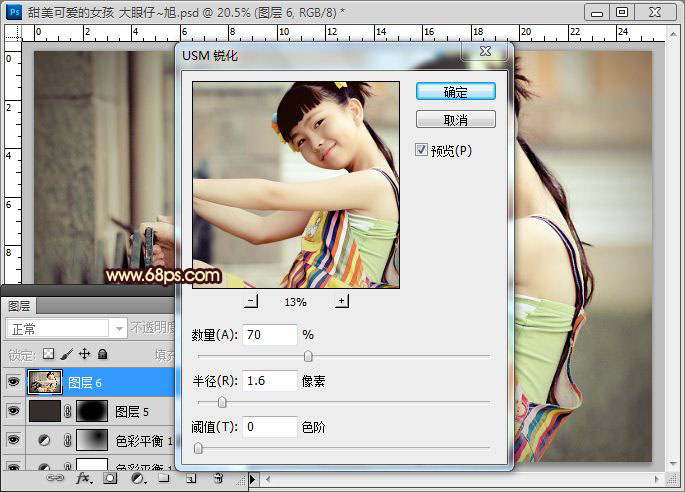
Task: Switch to the 图层 panel tab
Action: click(x=20, y=306)
